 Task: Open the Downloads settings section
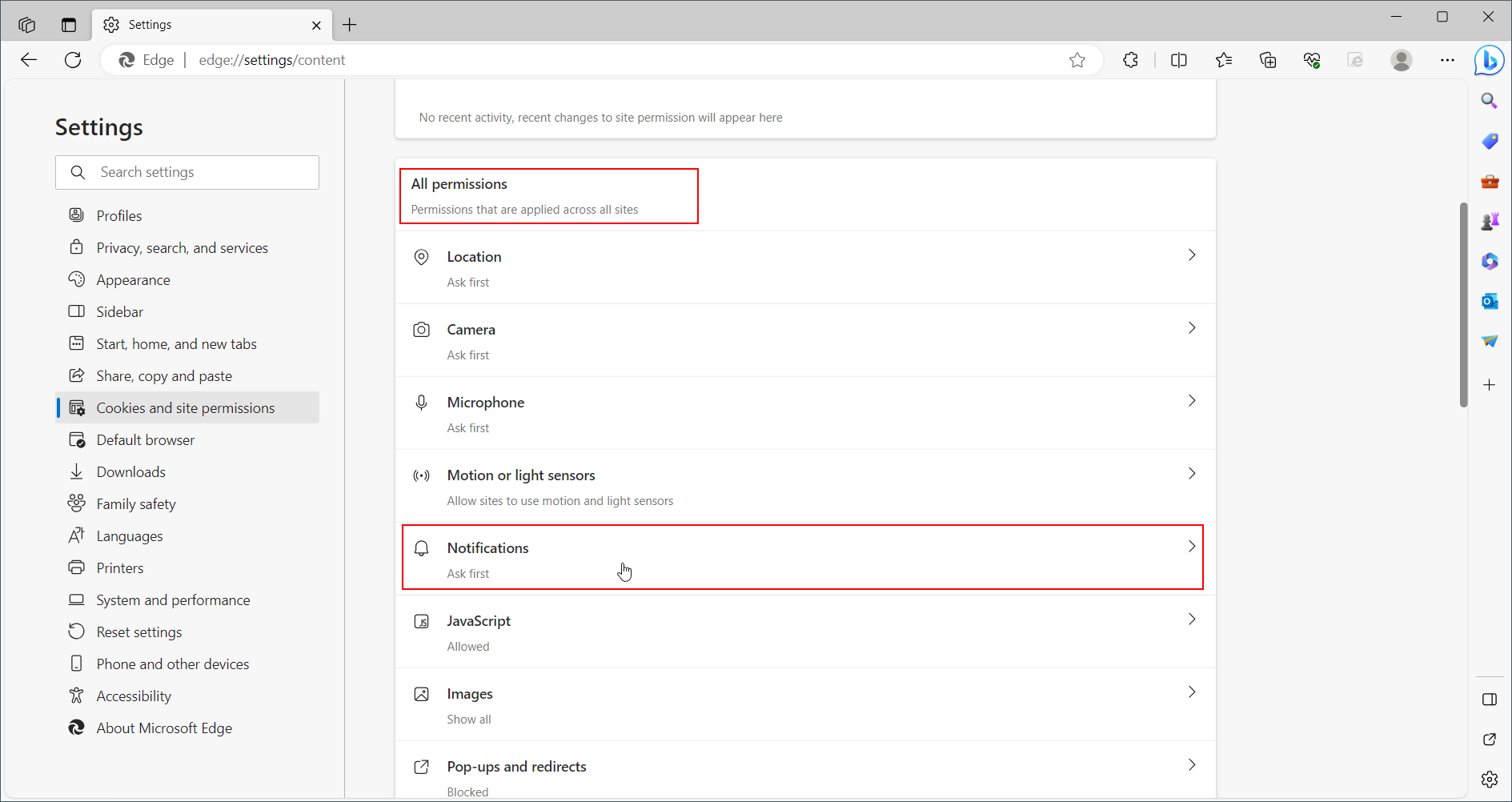point(130,472)
